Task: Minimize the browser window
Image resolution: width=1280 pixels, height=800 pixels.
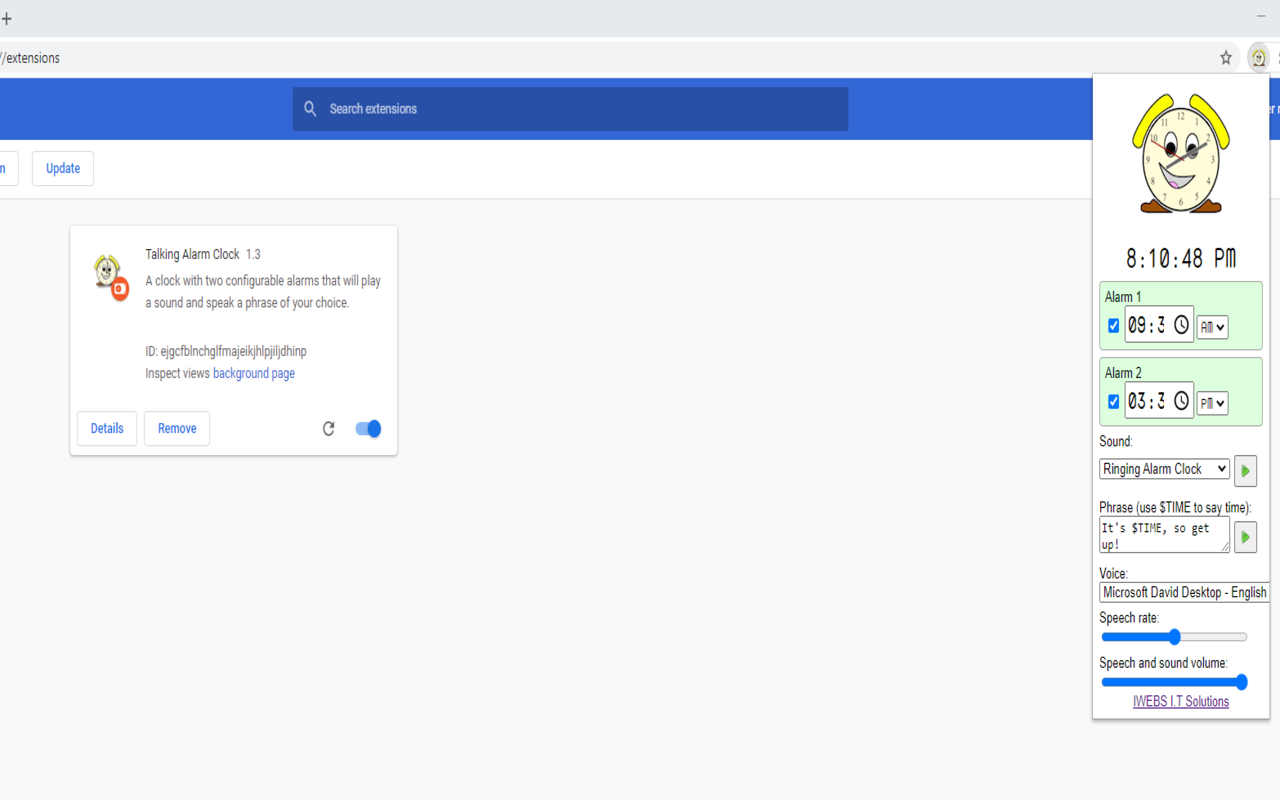Action: pos(1261,17)
